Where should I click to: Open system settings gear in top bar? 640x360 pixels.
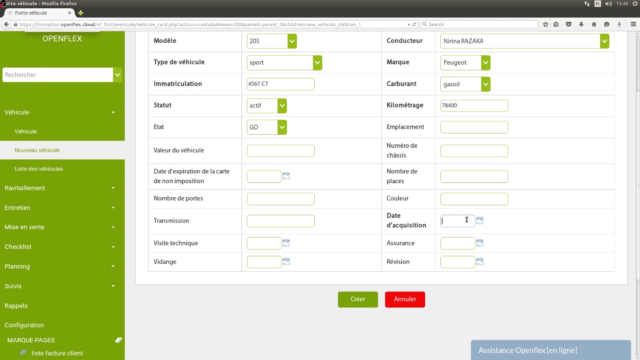635,4
